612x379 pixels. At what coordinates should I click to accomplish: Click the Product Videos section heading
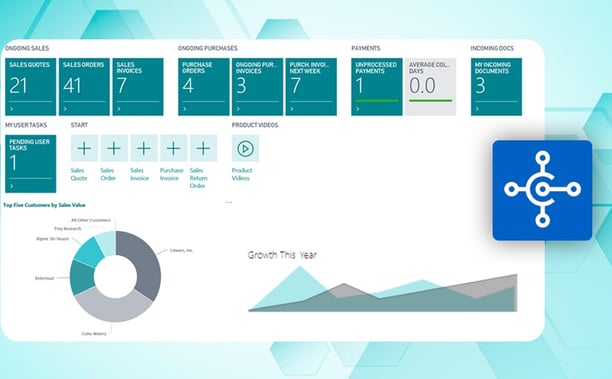coord(255,125)
